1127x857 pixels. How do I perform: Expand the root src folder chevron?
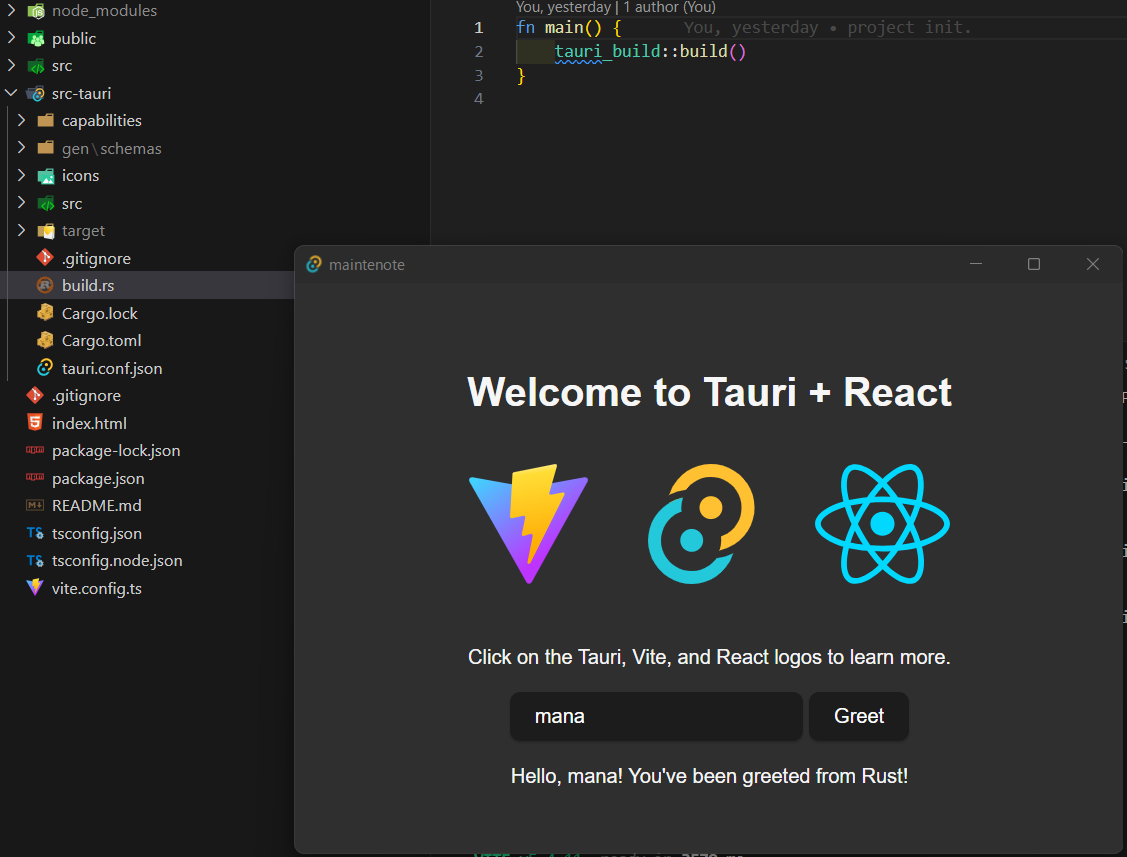12,65
